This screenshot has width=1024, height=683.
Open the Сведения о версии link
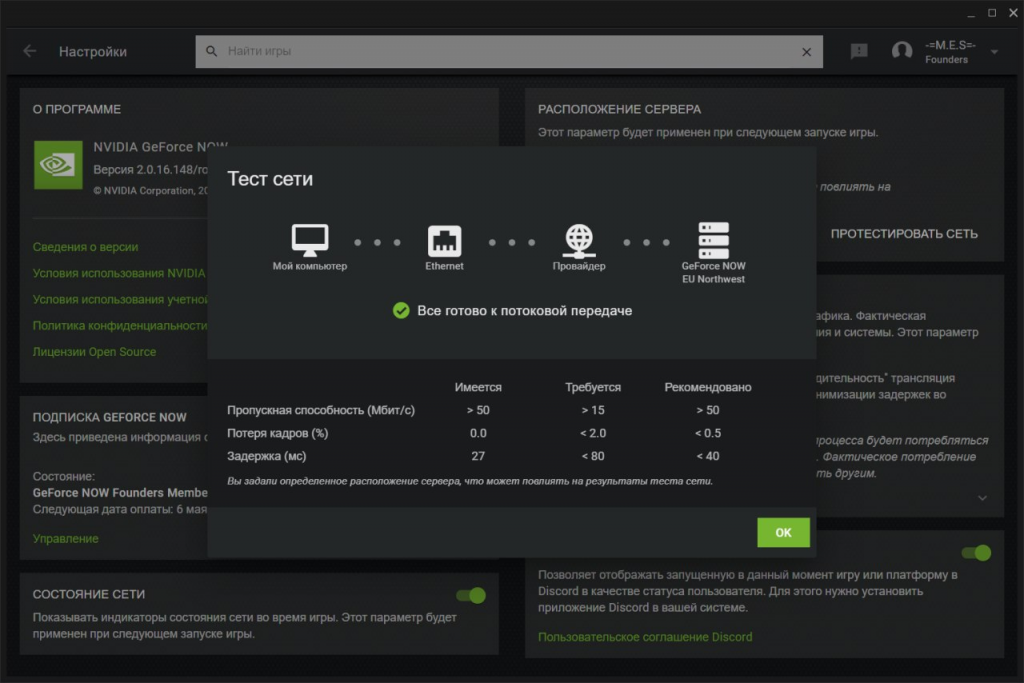(85, 247)
